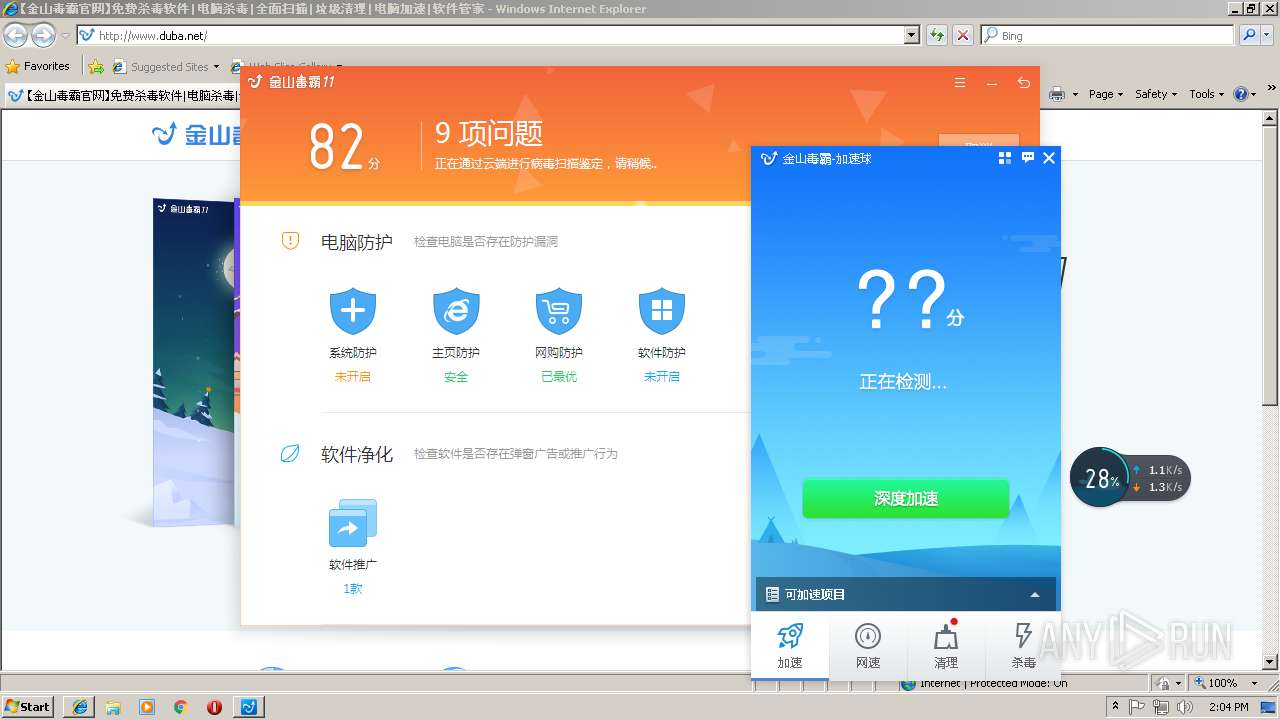Open the Page menu dropdown
1280x720 pixels.
1106,94
